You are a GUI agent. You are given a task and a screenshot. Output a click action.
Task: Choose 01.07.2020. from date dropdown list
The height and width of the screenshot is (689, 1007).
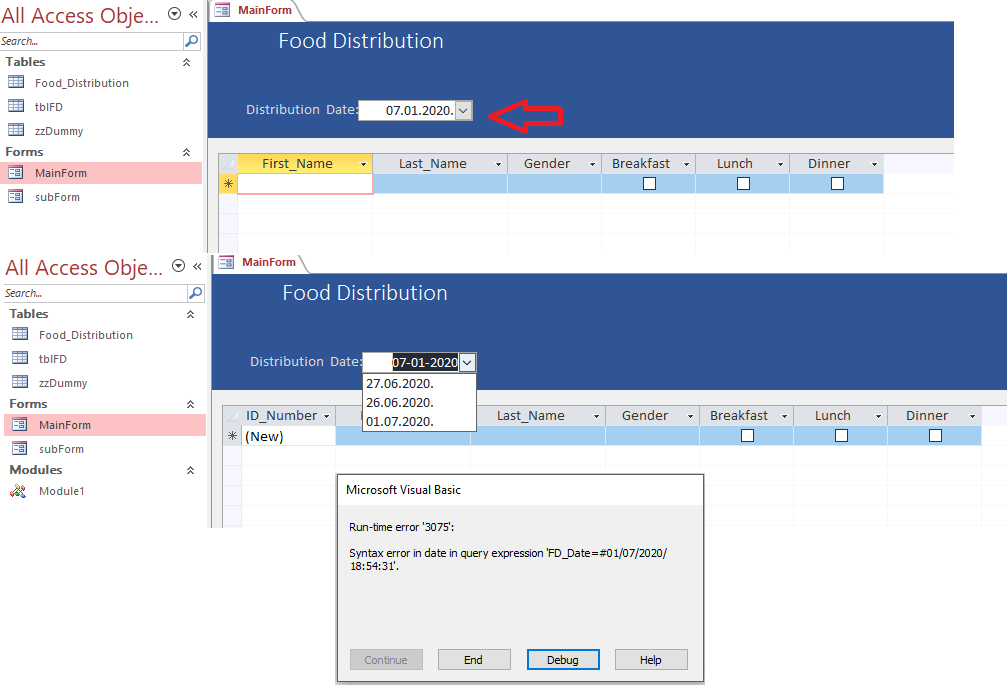419,421
